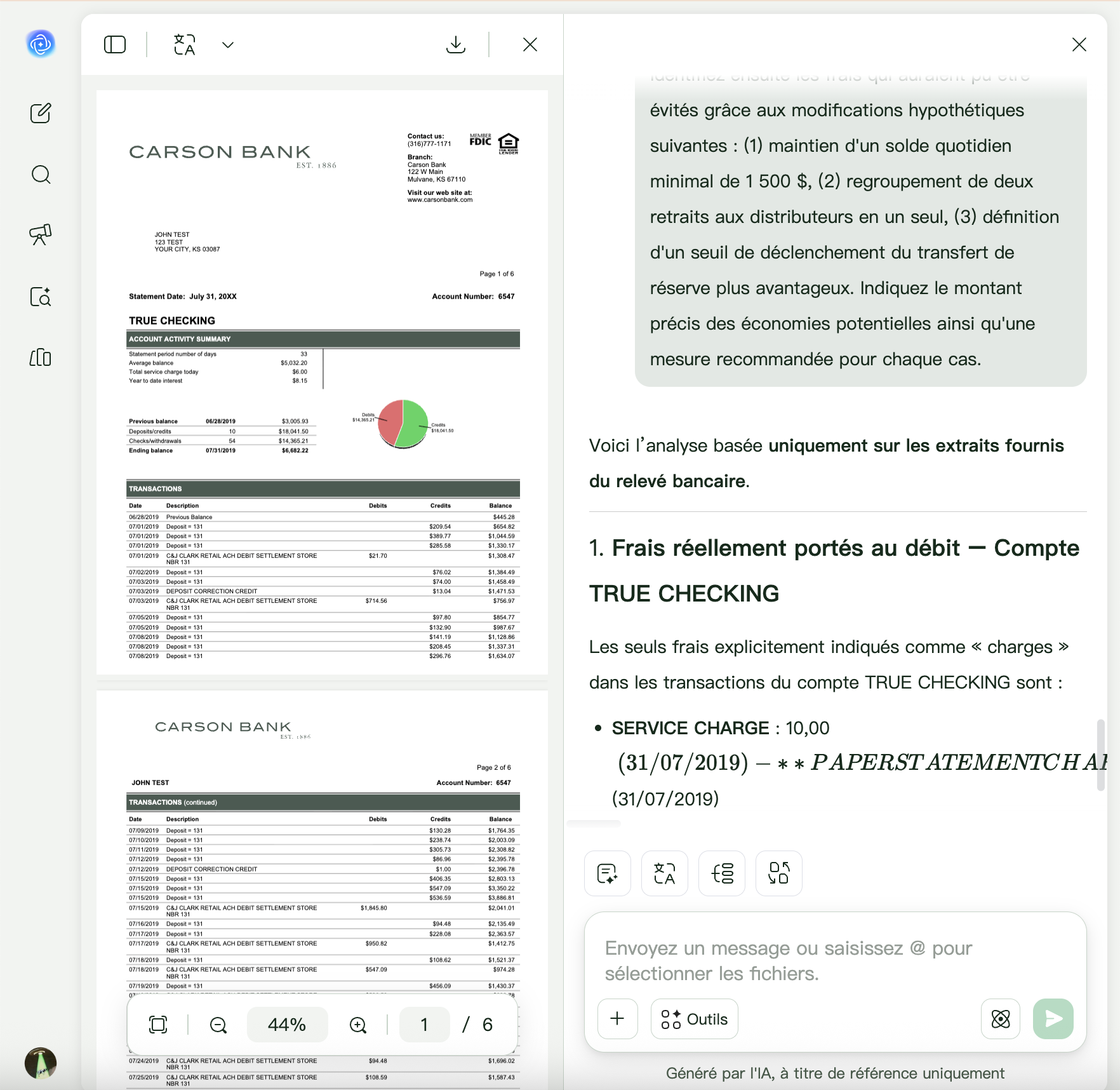Send the chat message
The height and width of the screenshot is (1090, 1120).
[1053, 1019]
